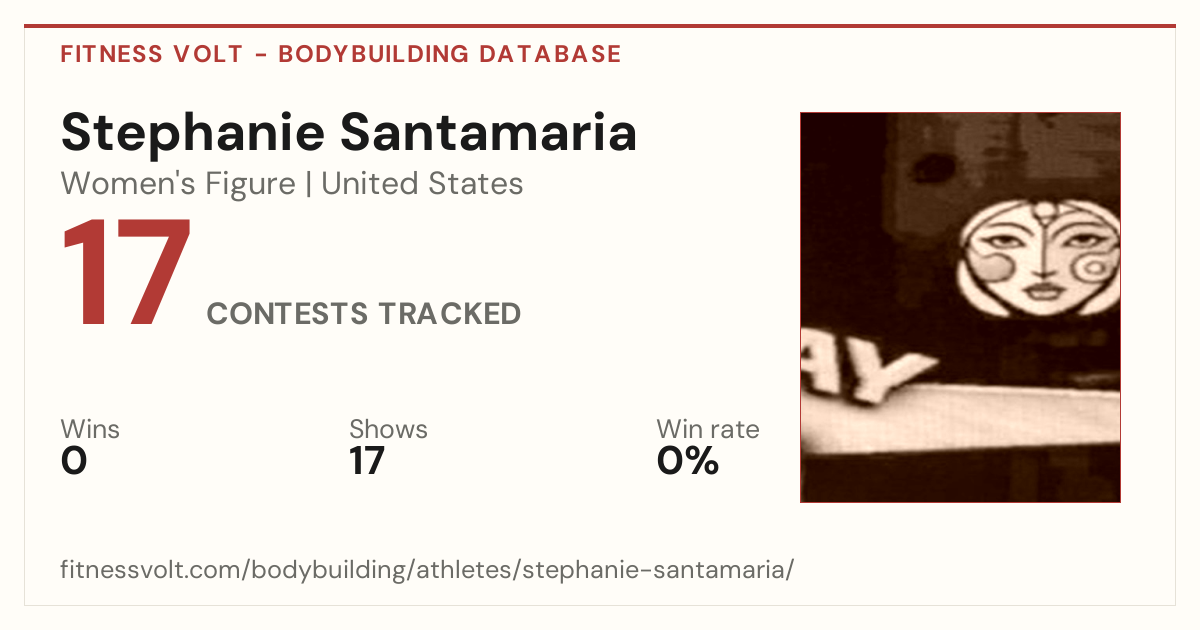The image size is (1200, 630).
Task: Click the fitnessvolt.com athlete URL text
Action: coord(428,570)
